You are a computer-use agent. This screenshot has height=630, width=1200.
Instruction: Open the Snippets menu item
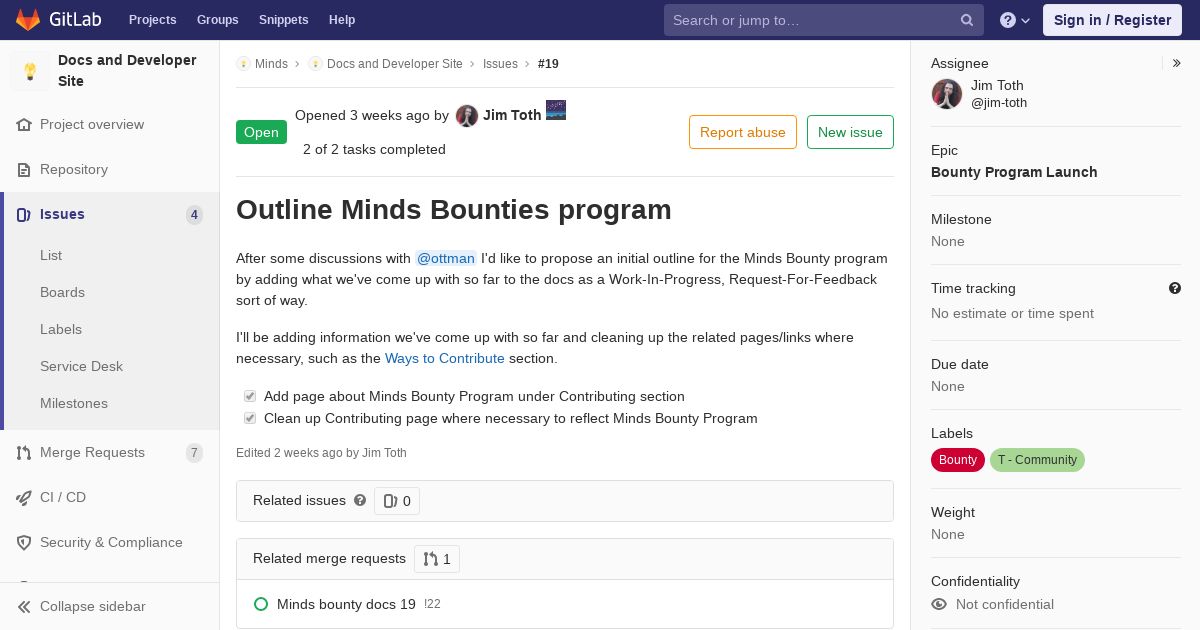[x=284, y=20]
